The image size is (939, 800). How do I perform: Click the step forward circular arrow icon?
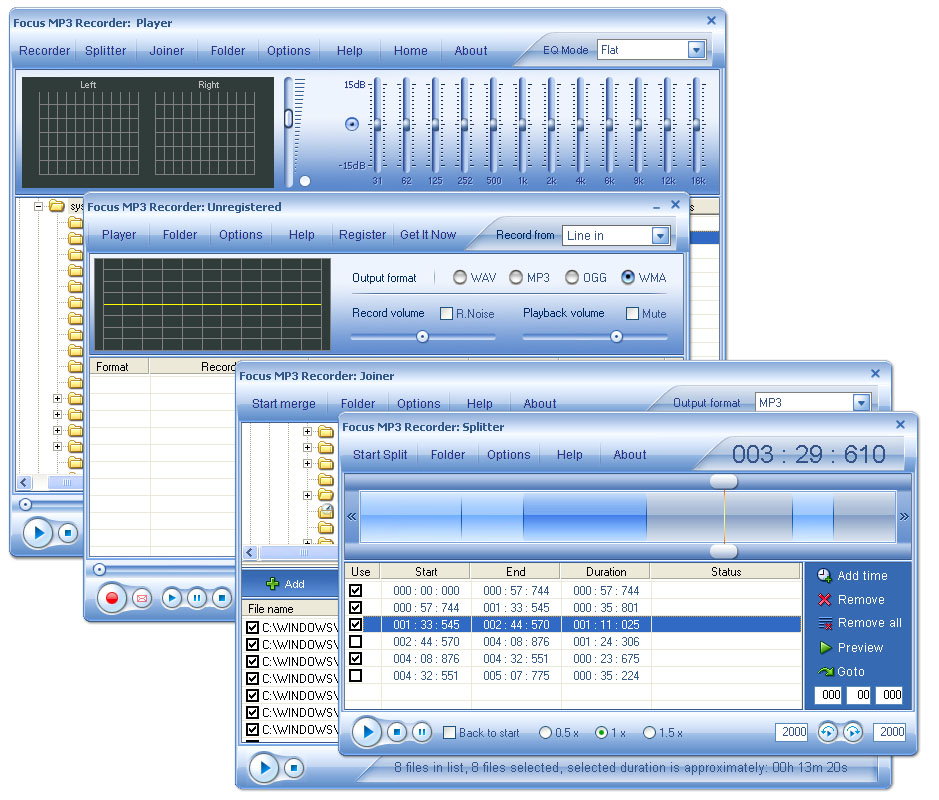click(853, 732)
